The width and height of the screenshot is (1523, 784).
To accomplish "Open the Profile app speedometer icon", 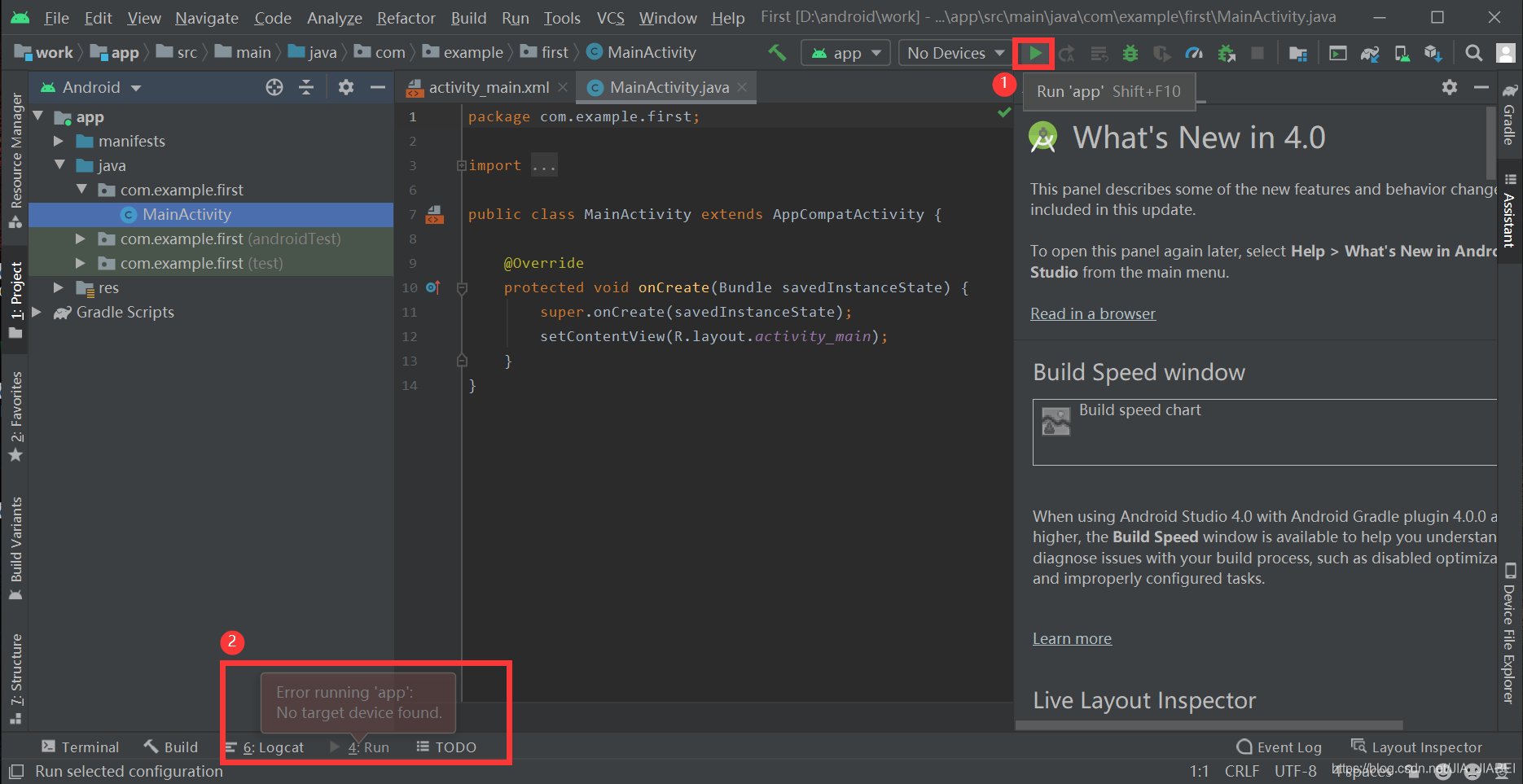I will coord(1193,53).
